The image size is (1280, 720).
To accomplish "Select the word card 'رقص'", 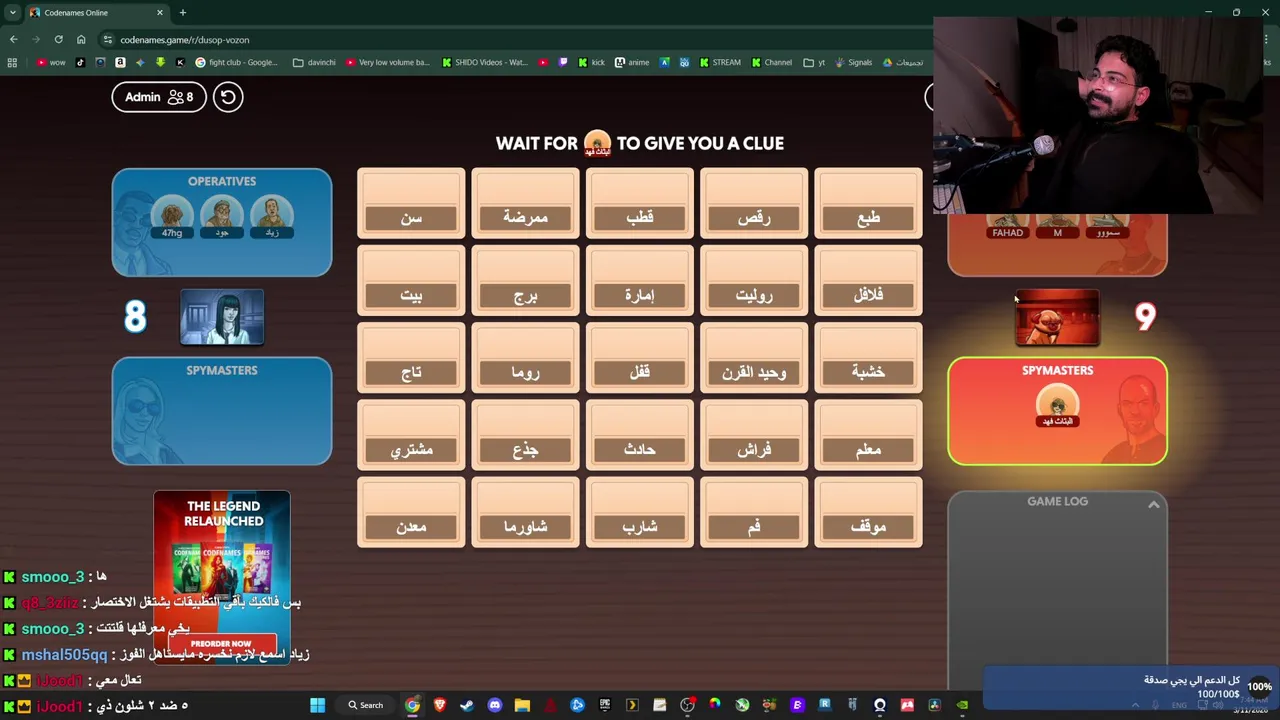I will [753, 204].
